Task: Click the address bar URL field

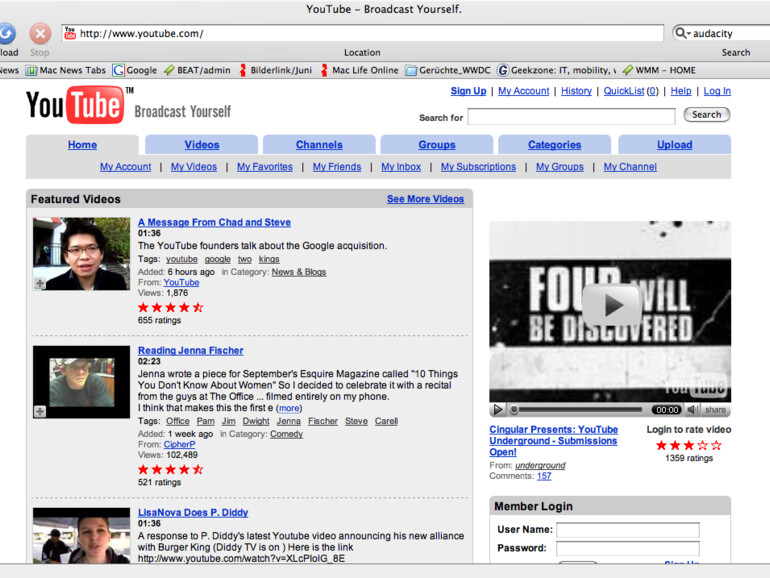Action: (x=362, y=33)
